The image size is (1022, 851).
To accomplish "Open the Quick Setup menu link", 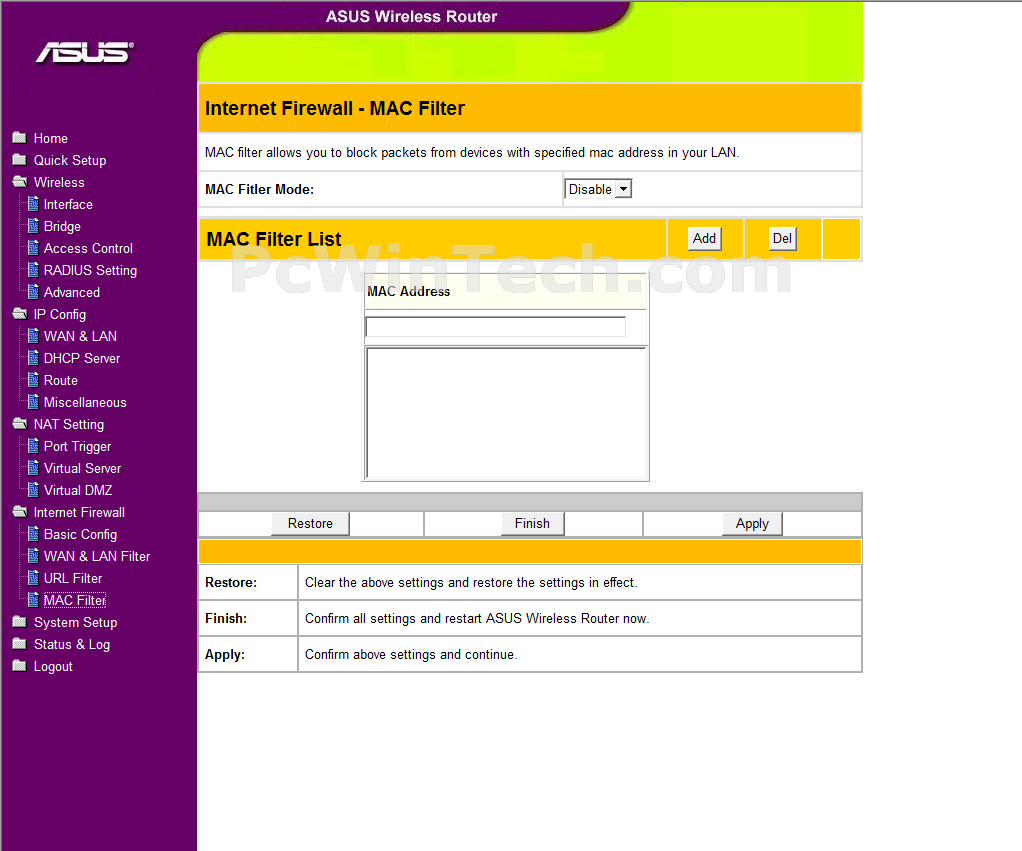I will pyautogui.click(x=70, y=160).
